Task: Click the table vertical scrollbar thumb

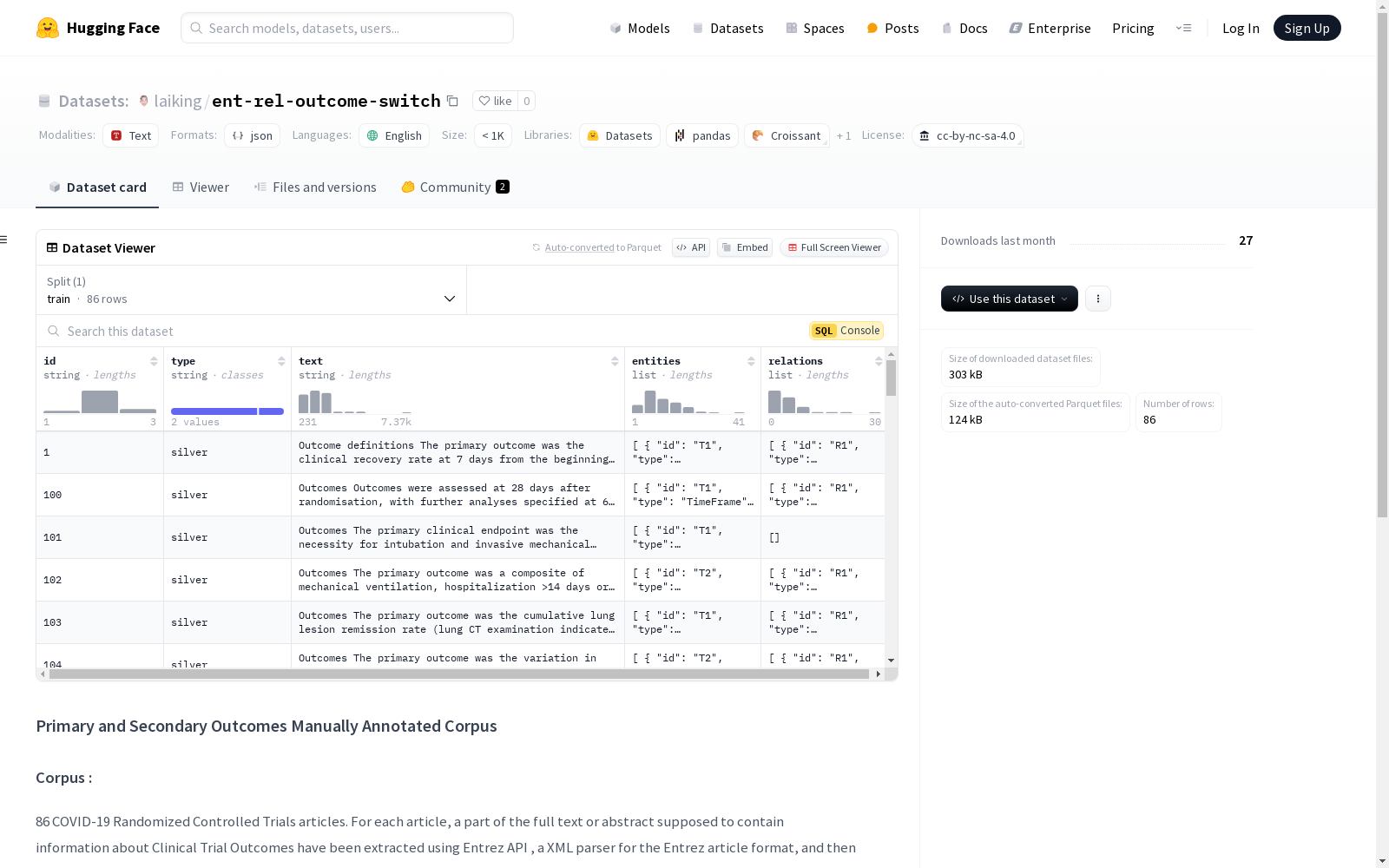Action: pos(891,378)
